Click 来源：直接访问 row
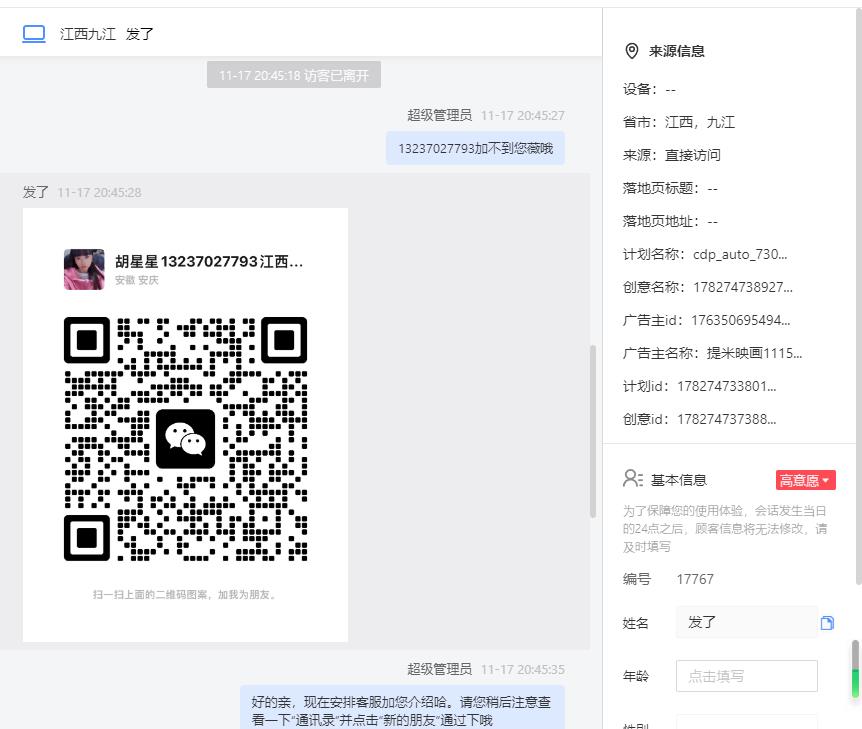This screenshot has height=729, width=862. [671, 155]
